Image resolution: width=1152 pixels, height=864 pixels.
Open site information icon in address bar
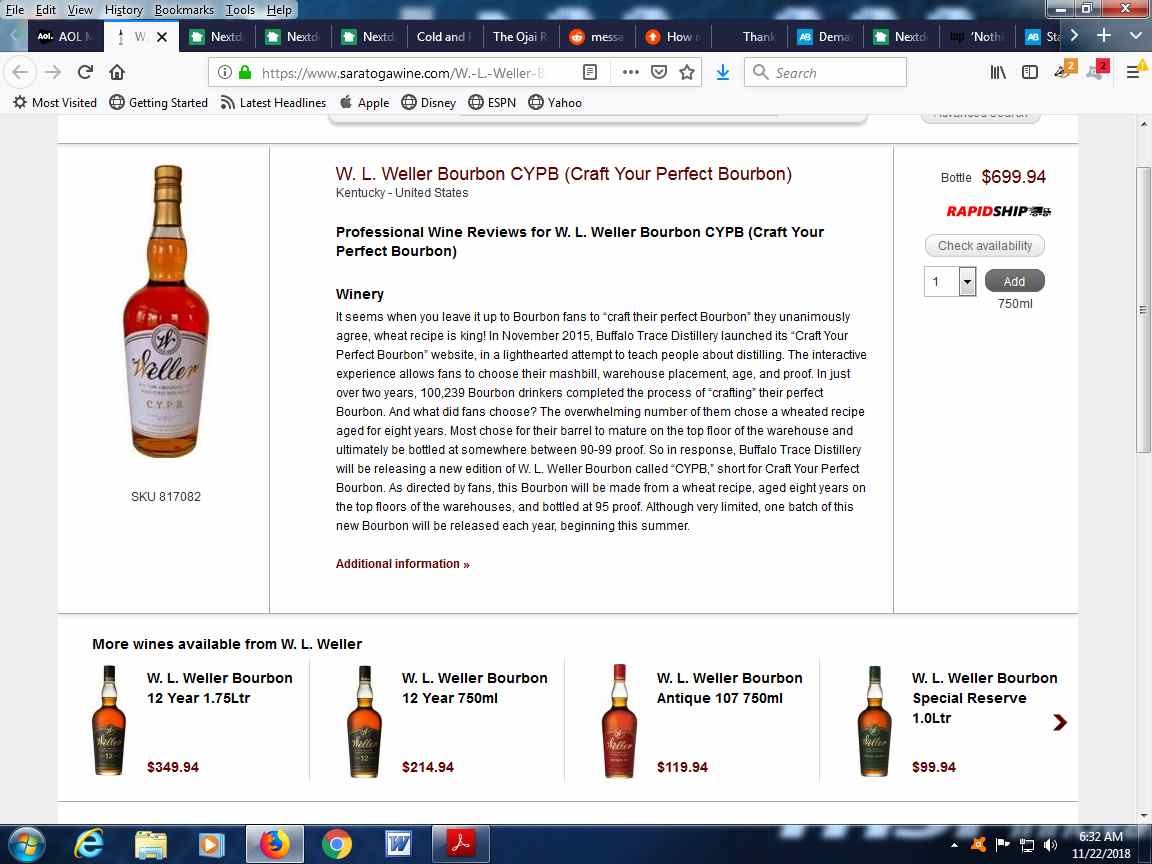[x=225, y=72]
